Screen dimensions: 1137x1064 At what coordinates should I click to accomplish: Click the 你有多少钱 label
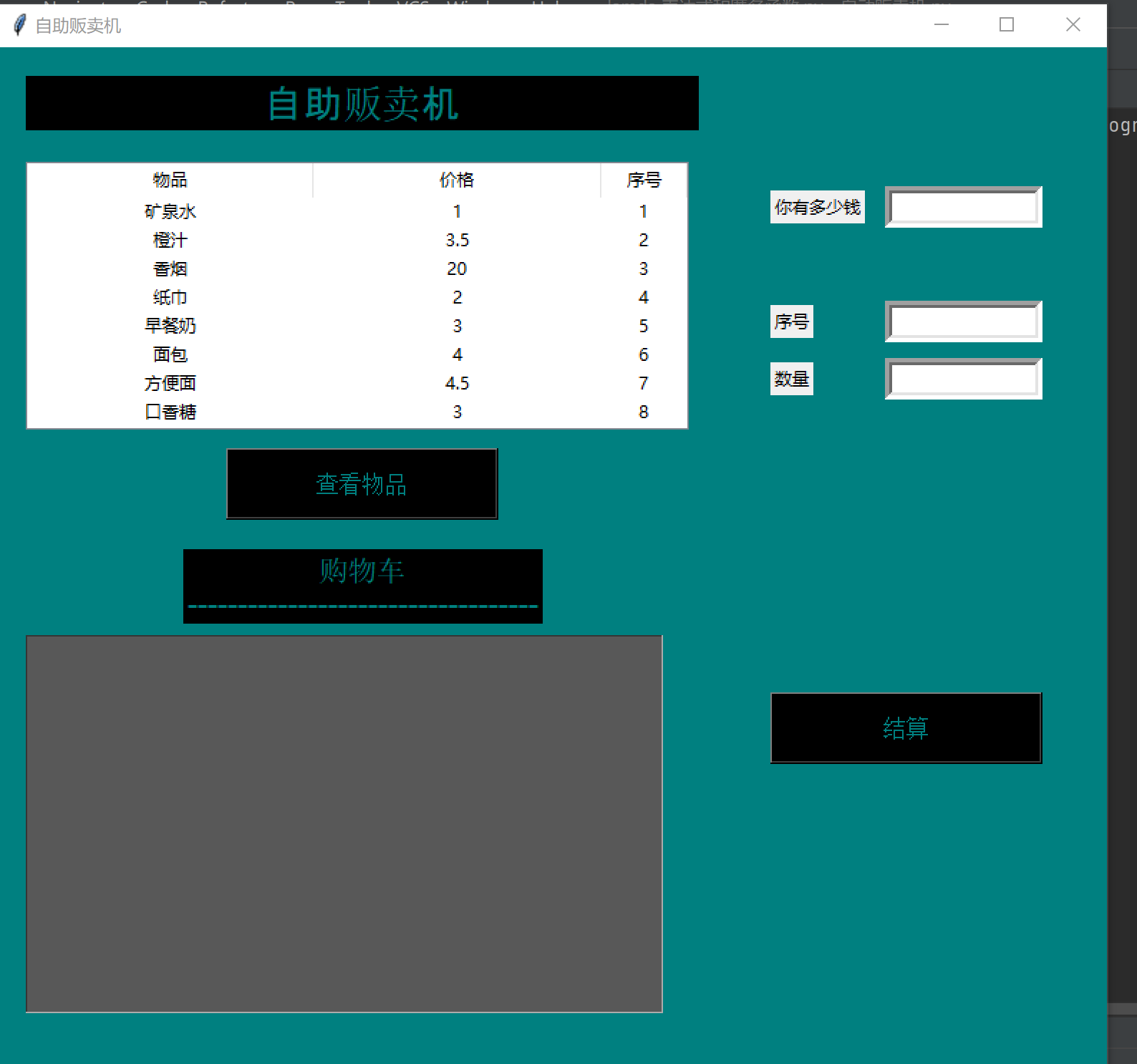(x=817, y=207)
